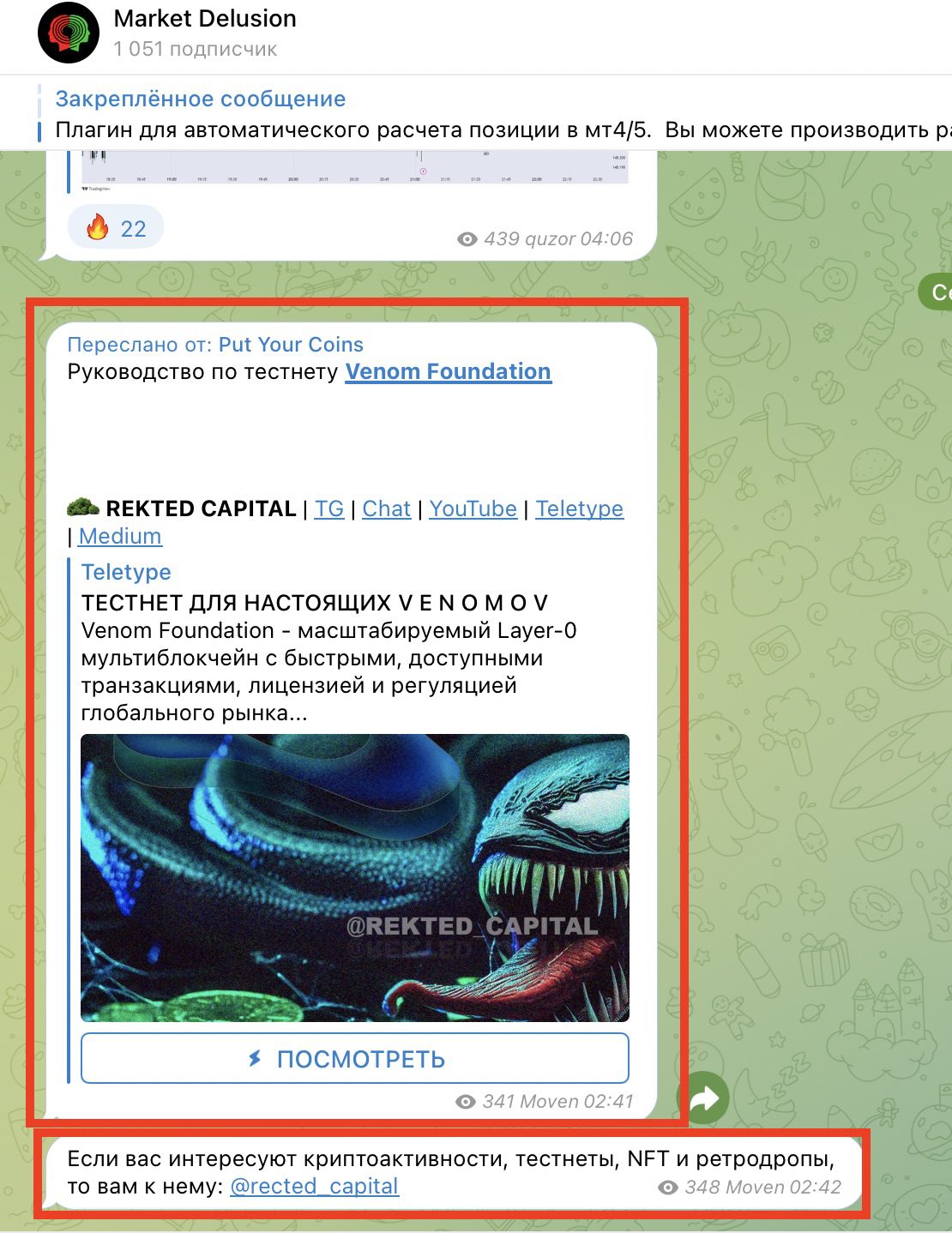Open the Teletype link in links row
The height and width of the screenshot is (1233, 952).
pyautogui.click(x=580, y=508)
